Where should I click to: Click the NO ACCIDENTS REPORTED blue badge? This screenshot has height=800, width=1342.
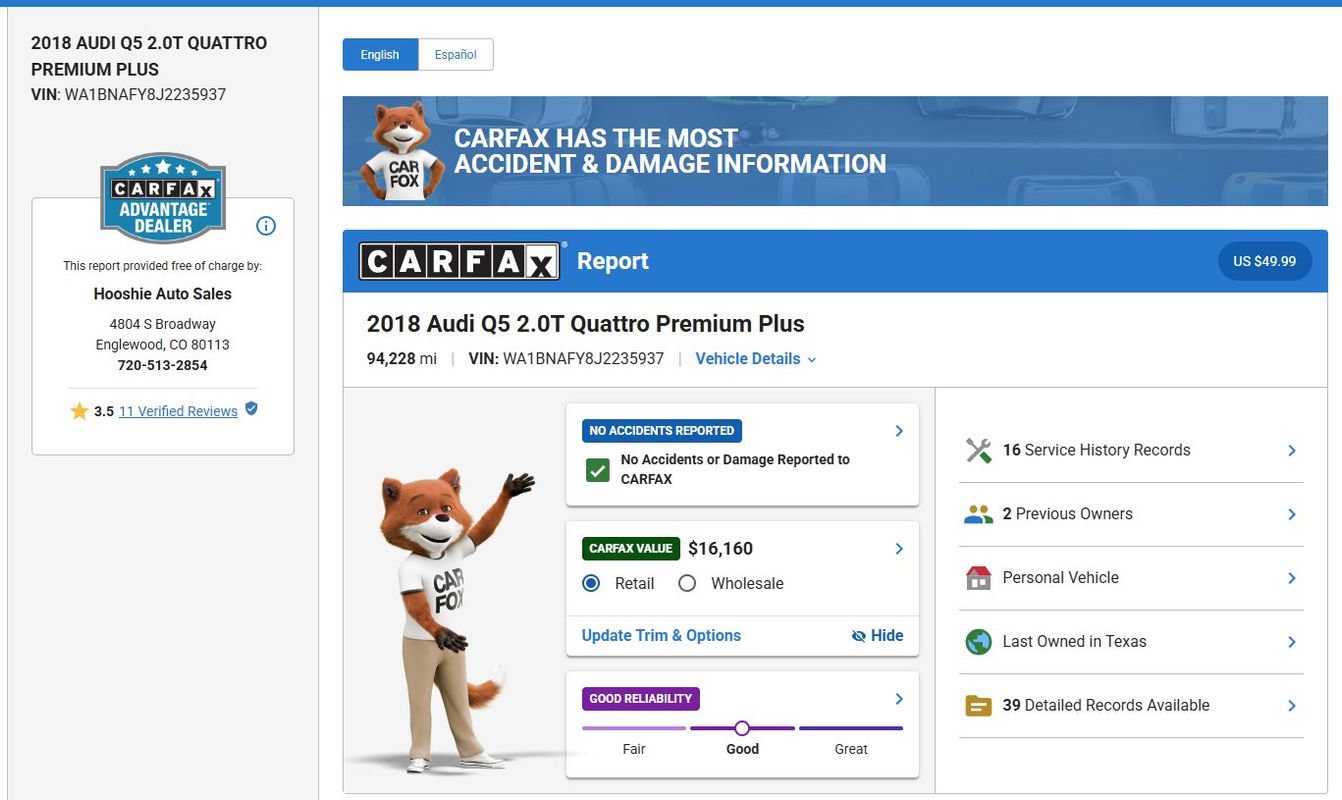tap(662, 431)
